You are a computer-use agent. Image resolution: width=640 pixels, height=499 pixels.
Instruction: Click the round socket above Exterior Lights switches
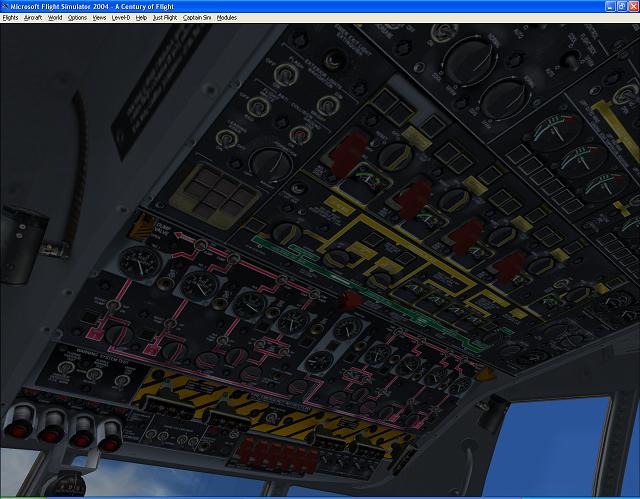334,60
